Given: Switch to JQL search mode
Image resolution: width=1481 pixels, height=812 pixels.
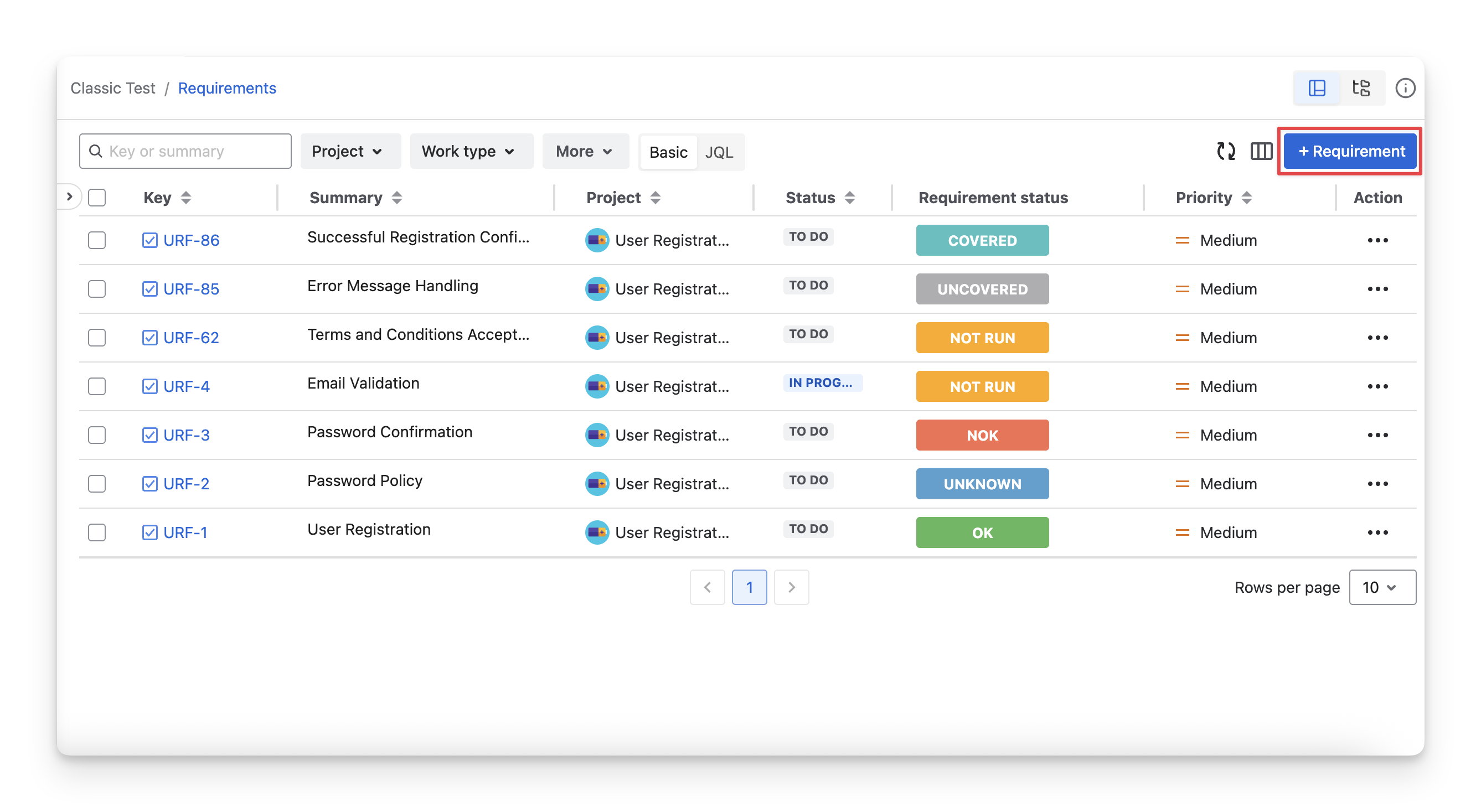Looking at the screenshot, I should [x=719, y=152].
